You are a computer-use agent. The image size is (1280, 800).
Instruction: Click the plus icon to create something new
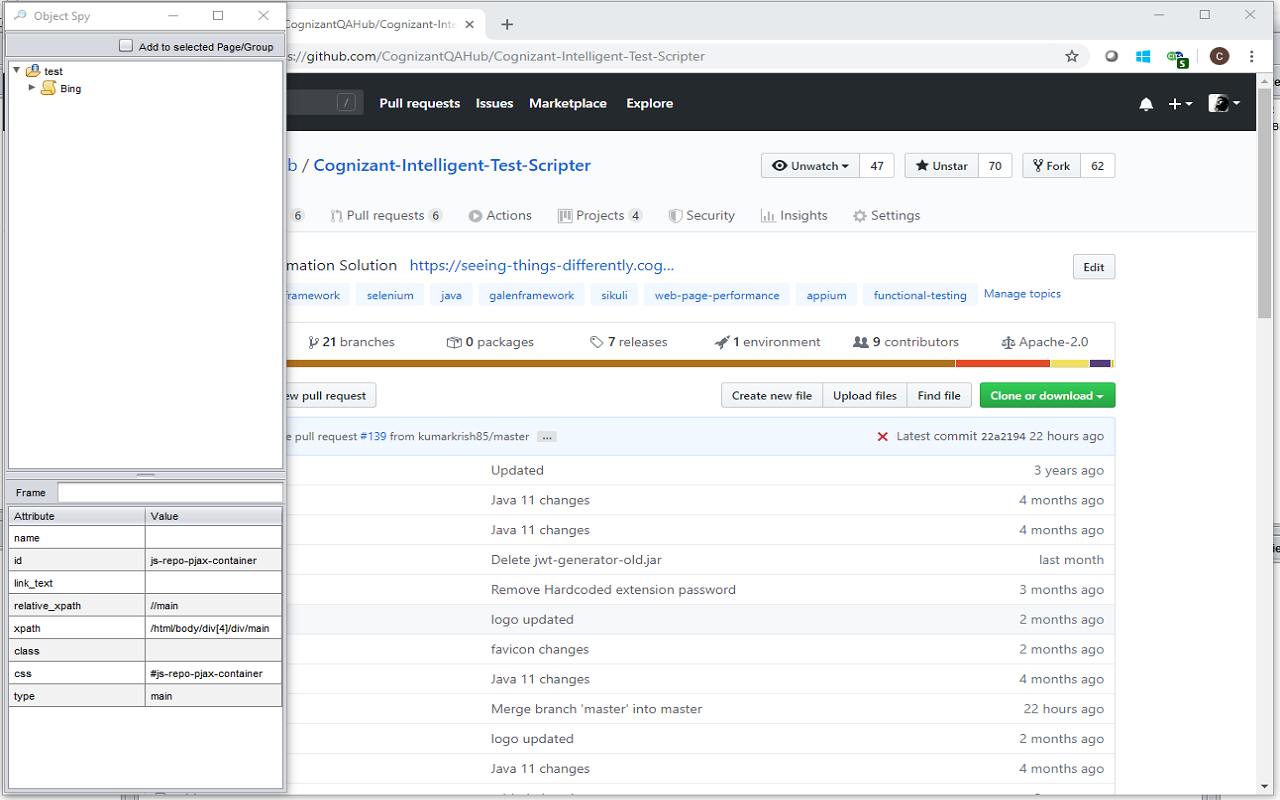[x=1176, y=103]
